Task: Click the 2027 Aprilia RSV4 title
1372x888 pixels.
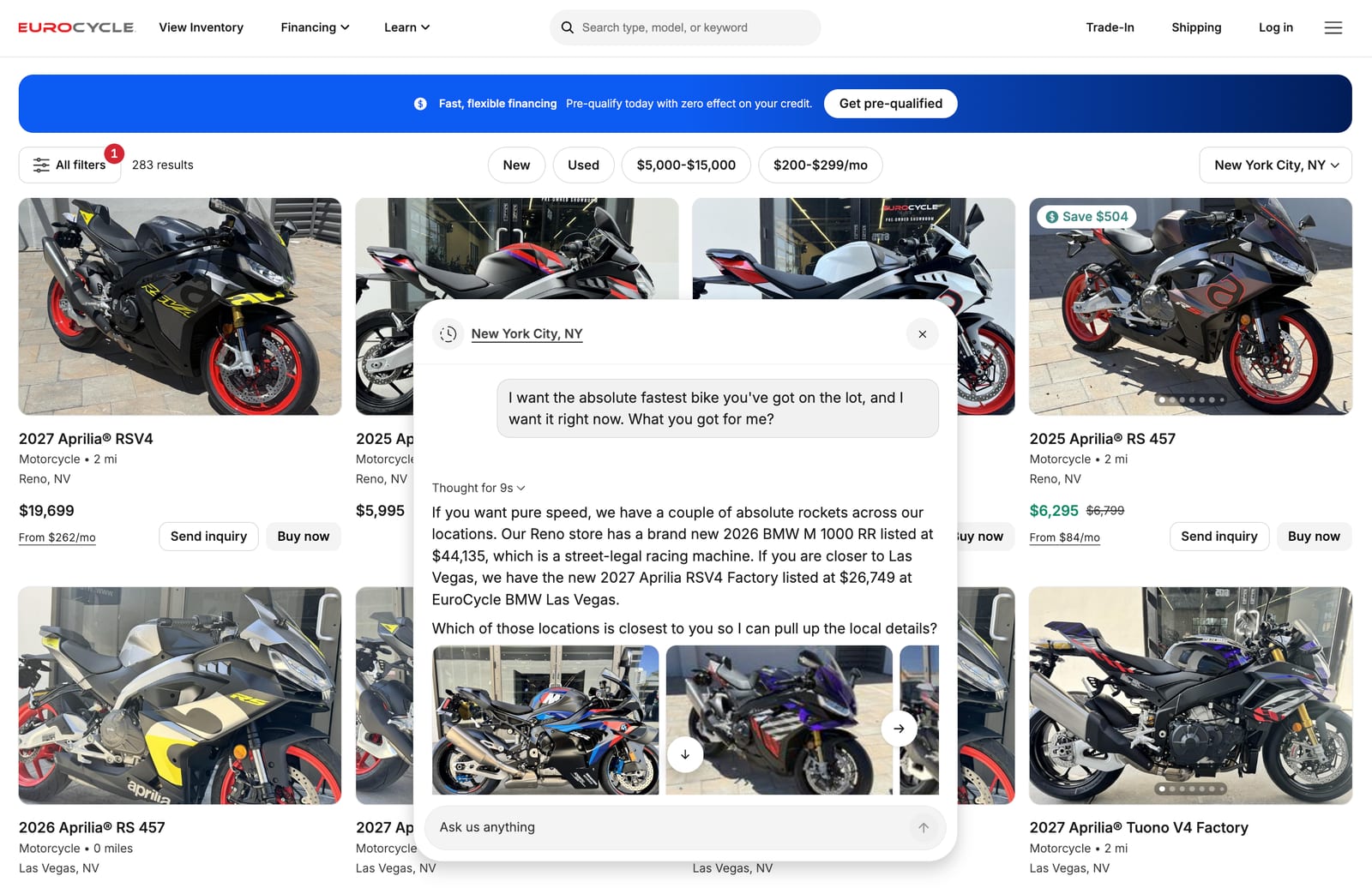Action: point(86,439)
